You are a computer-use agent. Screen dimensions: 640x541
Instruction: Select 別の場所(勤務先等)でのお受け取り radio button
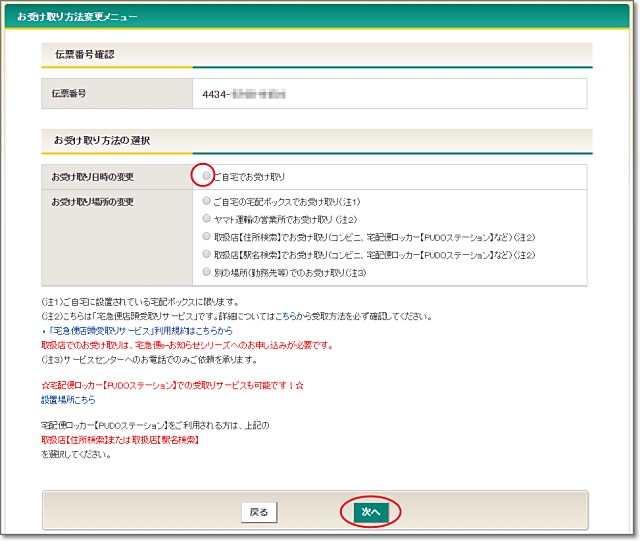tap(207, 272)
